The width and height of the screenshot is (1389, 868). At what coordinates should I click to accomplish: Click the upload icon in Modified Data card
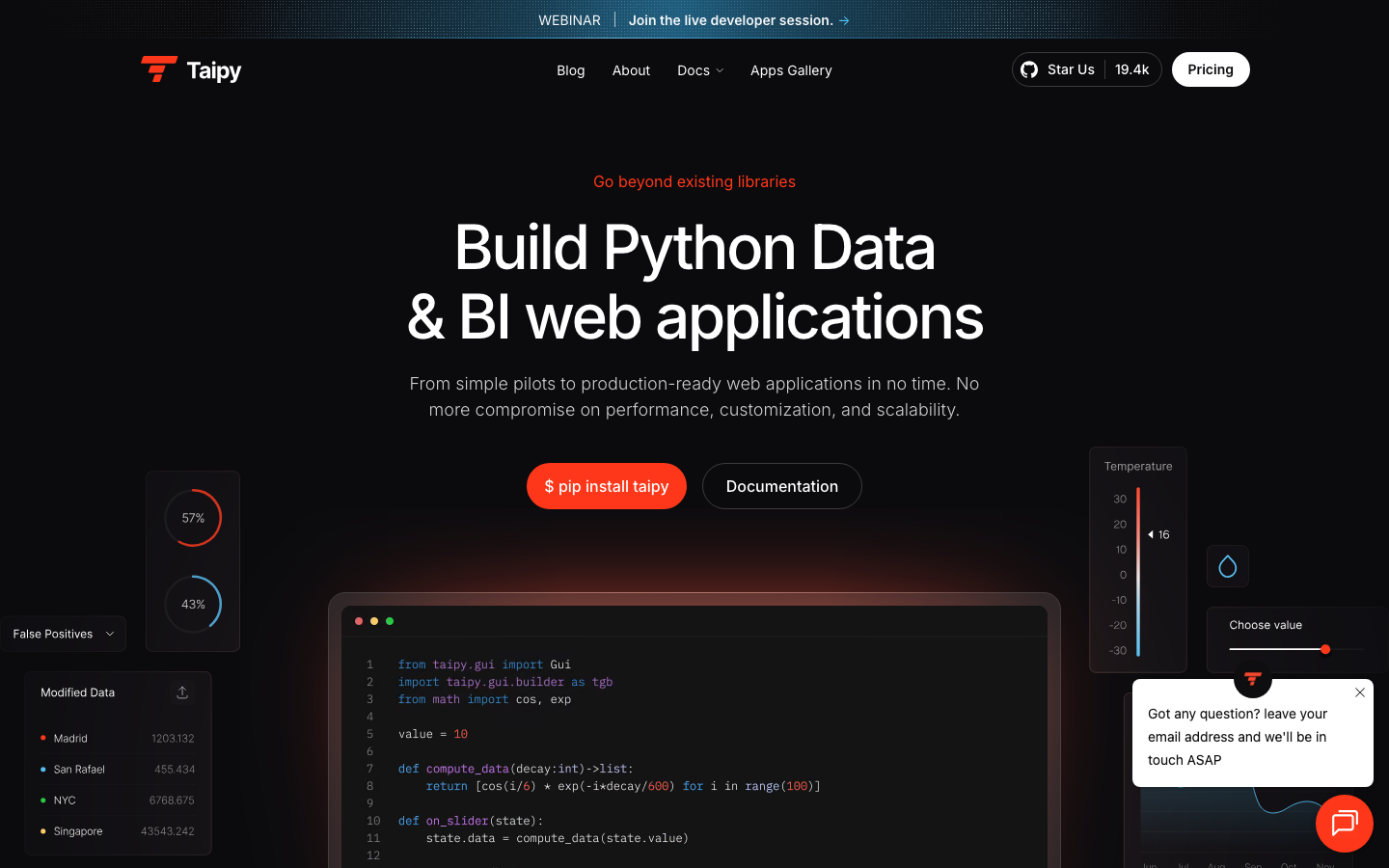(x=182, y=692)
